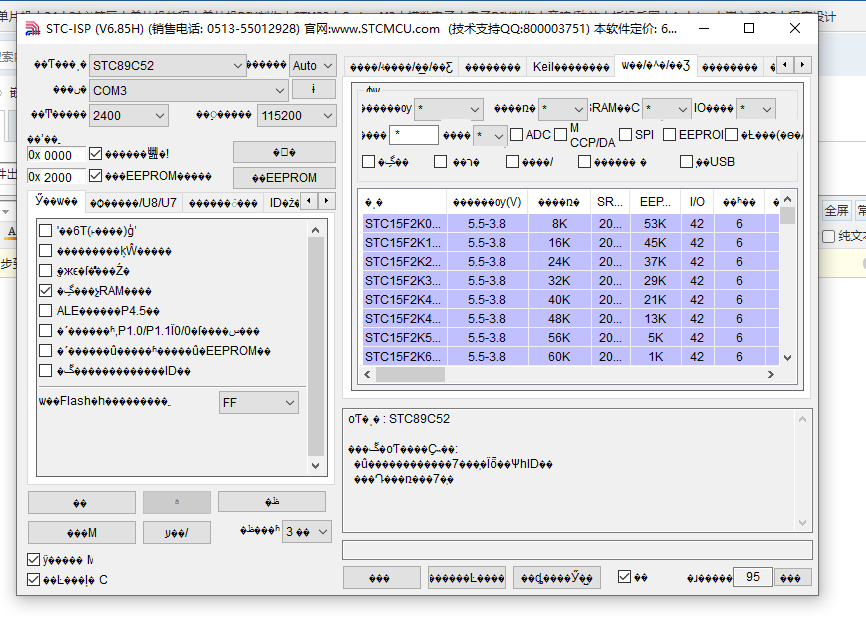This screenshot has width=866, height=627.
Task: Switch to the Keil tab
Action: (571, 67)
